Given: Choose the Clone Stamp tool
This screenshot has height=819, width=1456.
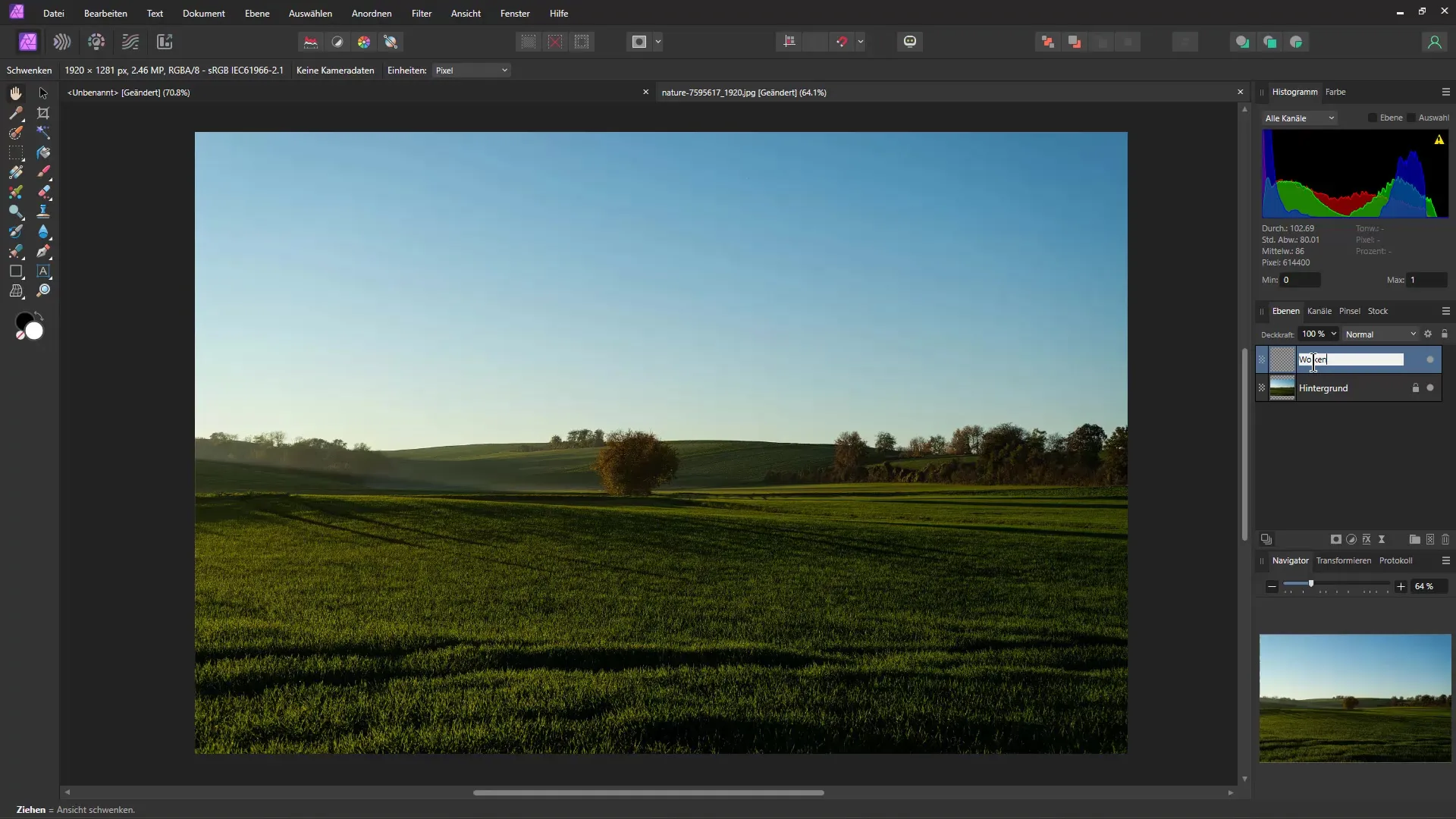Looking at the screenshot, I should tap(43, 212).
